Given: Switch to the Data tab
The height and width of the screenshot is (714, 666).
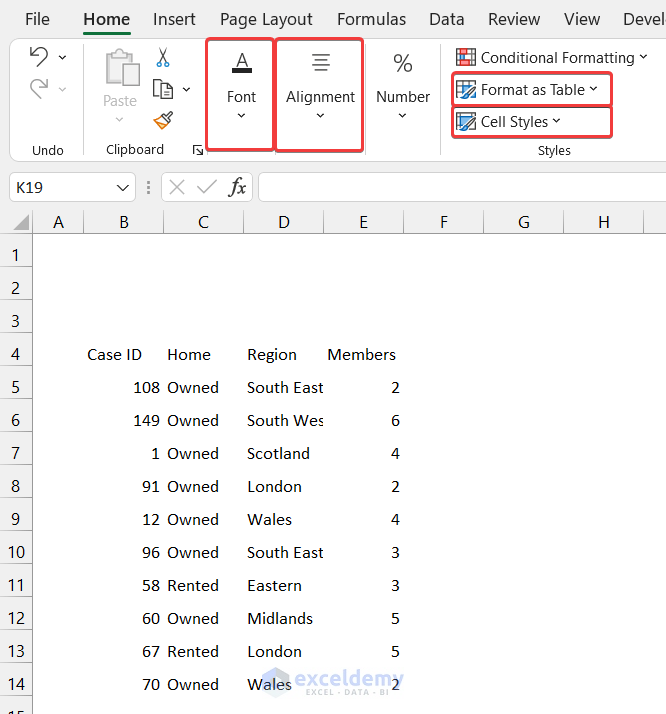Looking at the screenshot, I should (x=447, y=20).
